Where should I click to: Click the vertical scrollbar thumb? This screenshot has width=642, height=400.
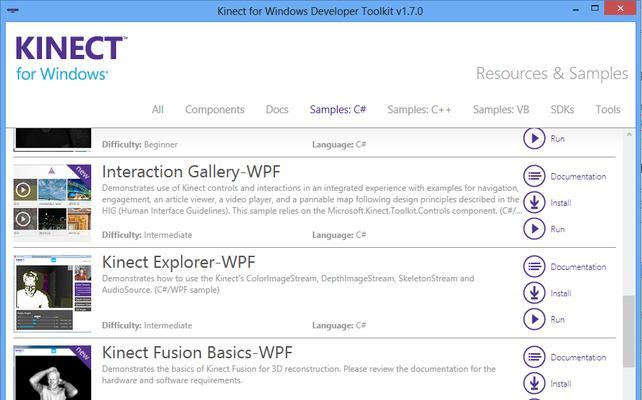pyautogui.click(x=628, y=332)
